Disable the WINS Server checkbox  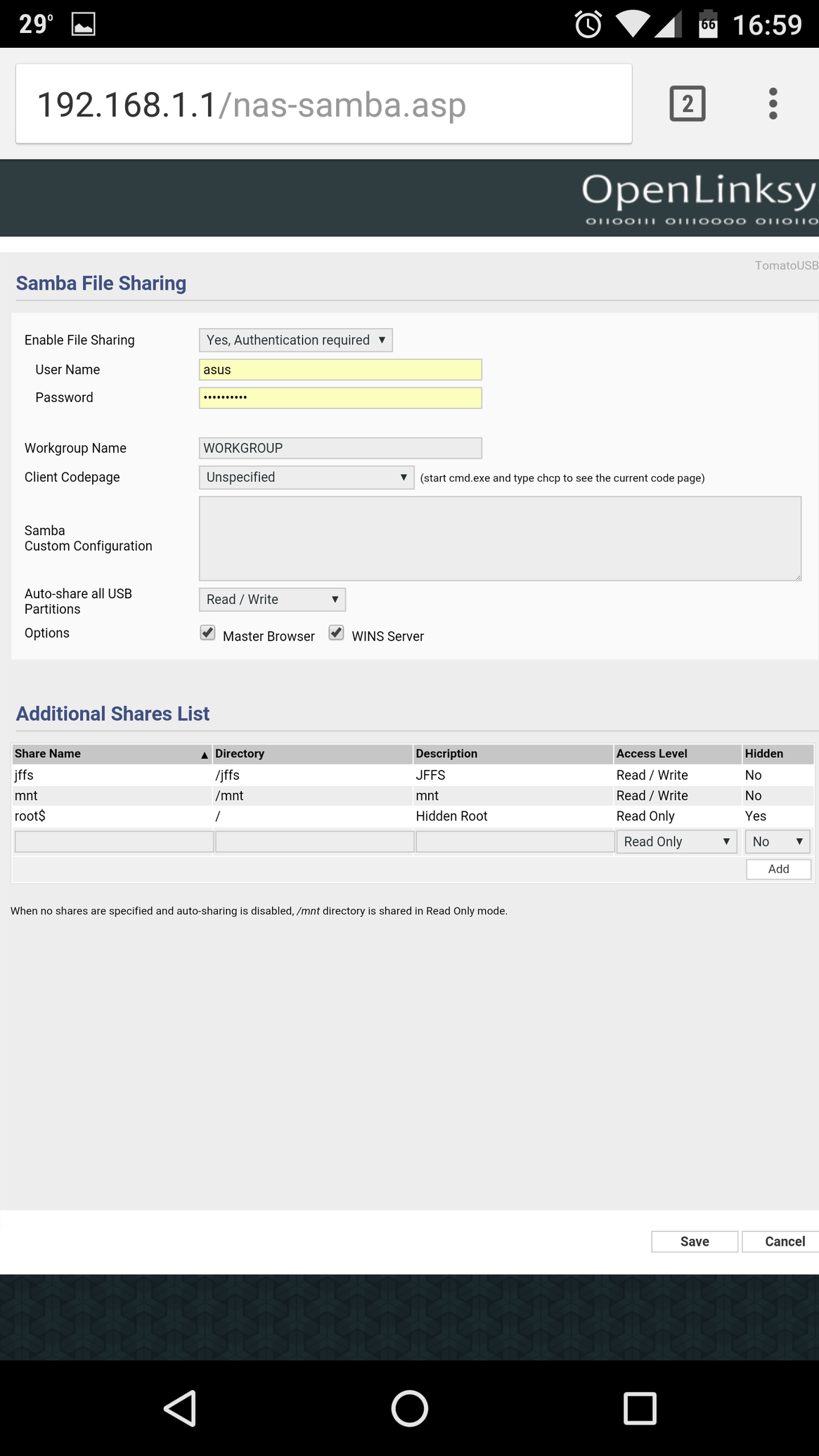(337, 633)
